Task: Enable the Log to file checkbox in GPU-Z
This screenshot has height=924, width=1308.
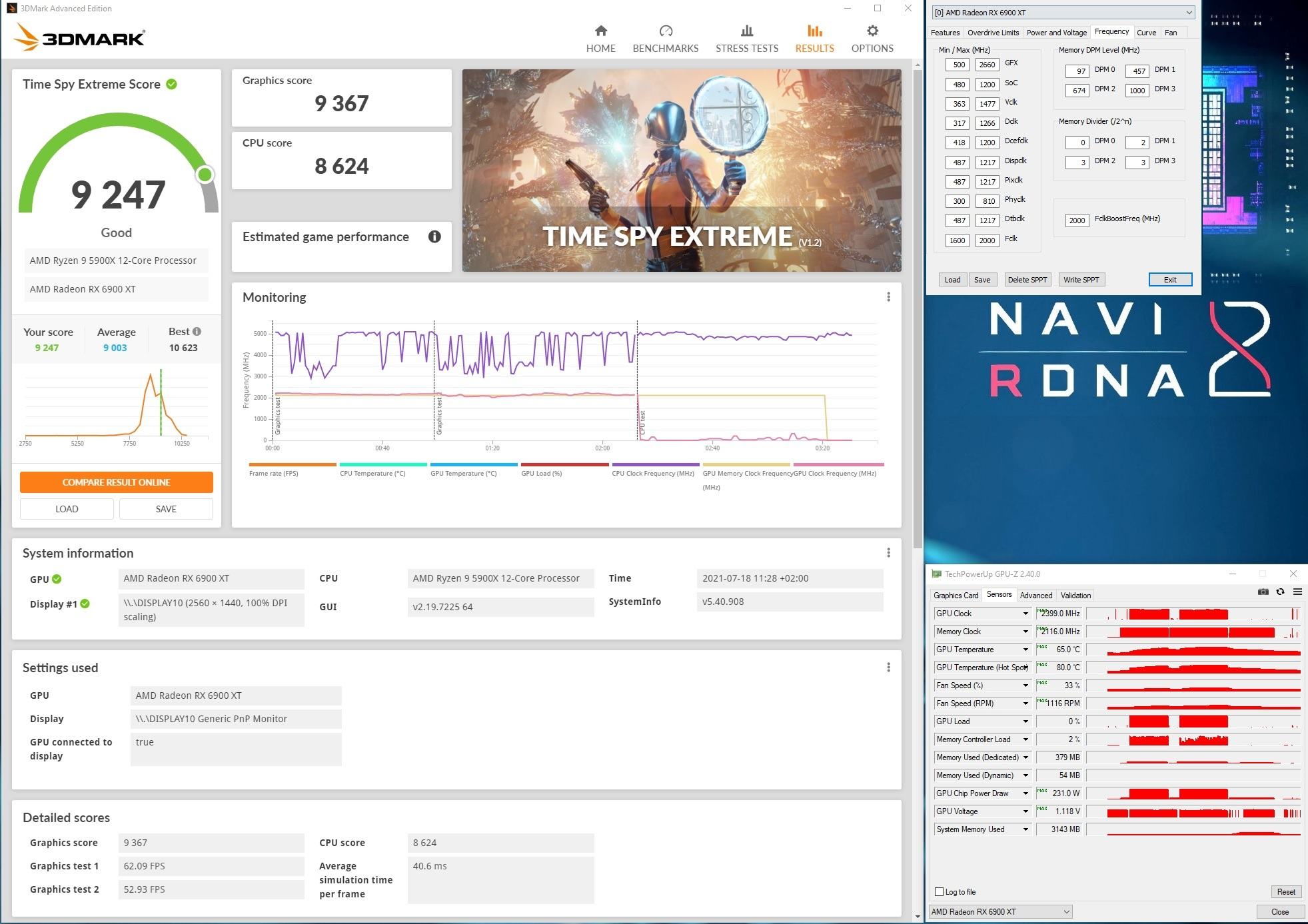Action: coord(939,891)
